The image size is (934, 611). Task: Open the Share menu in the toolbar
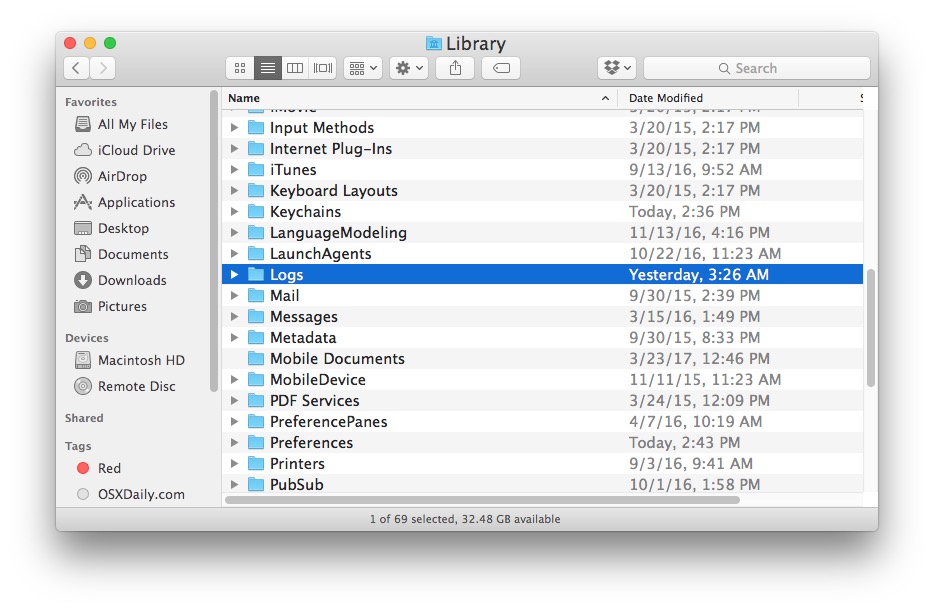tap(455, 68)
